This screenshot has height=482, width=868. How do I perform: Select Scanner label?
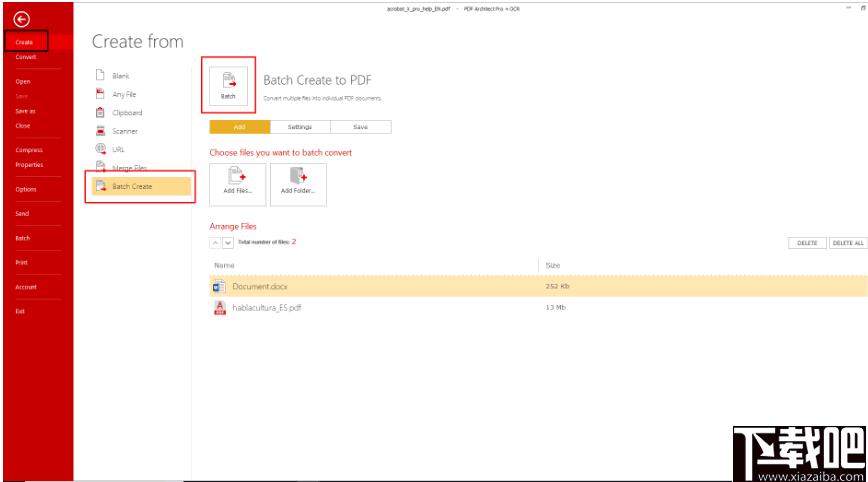tap(125, 131)
